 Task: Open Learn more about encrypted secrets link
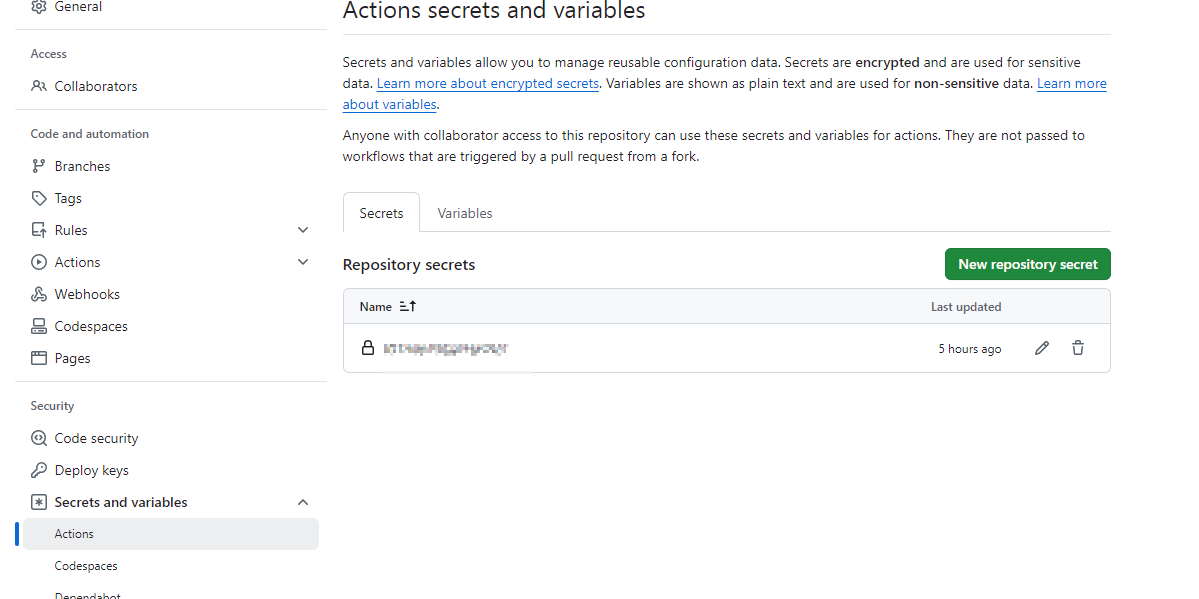(488, 84)
